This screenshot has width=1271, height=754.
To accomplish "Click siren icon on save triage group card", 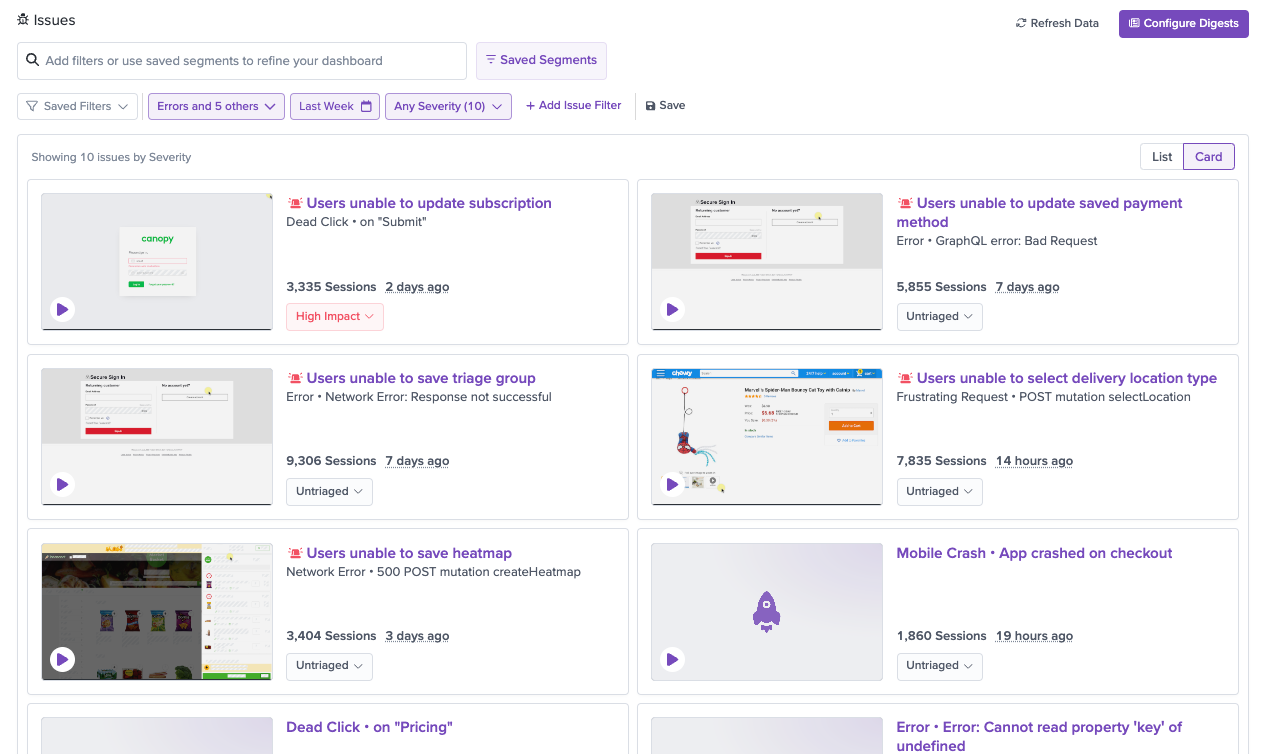I will (x=295, y=378).
